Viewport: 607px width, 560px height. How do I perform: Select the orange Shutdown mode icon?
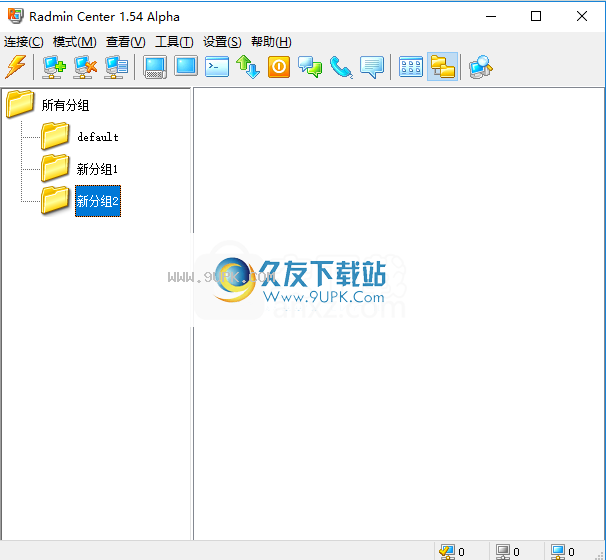(x=279, y=67)
